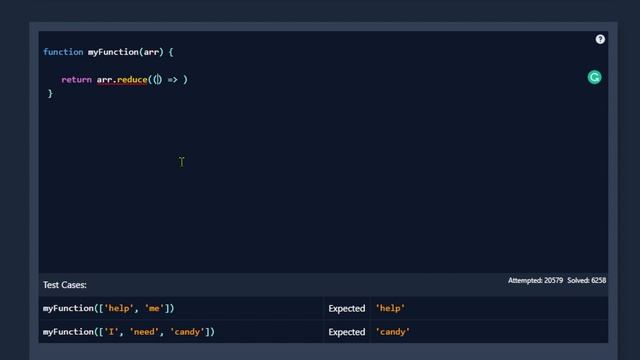Select test case myFunction(['I', 'need', 'candy'])

click(129, 332)
